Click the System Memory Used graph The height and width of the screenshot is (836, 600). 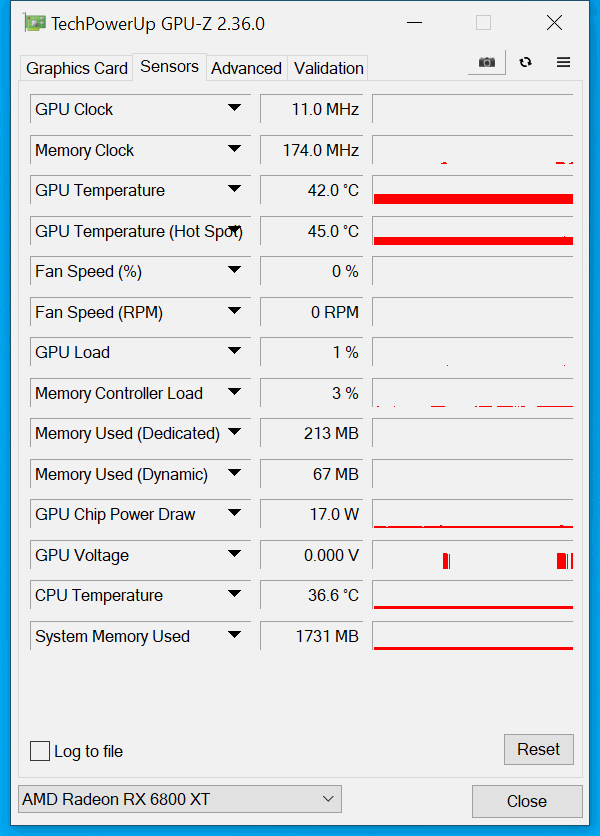(x=473, y=636)
